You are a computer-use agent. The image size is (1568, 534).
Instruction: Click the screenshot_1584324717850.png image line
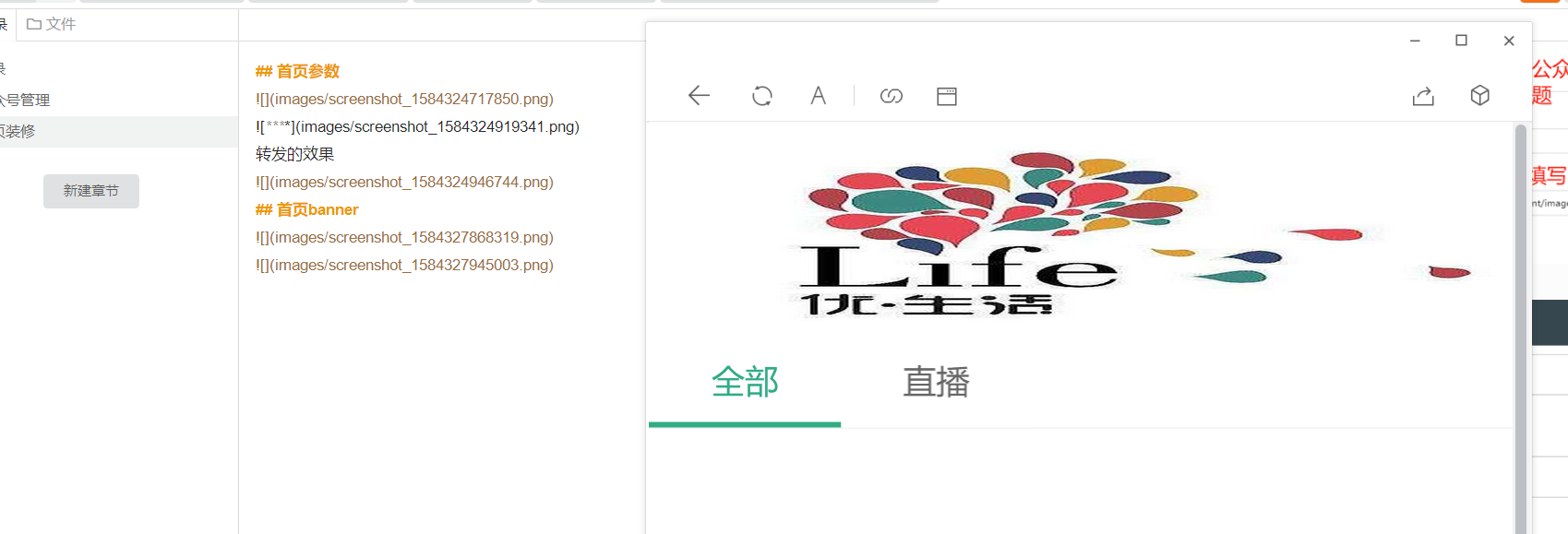pyautogui.click(x=404, y=99)
